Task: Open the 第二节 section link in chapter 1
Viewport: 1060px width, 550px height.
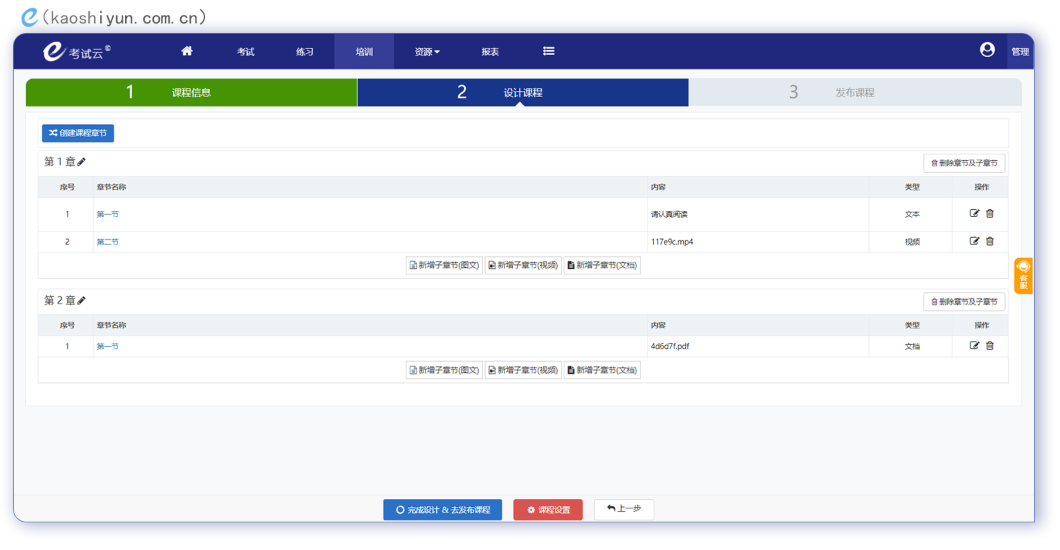Action: pyautogui.click(x=107, y=242)
